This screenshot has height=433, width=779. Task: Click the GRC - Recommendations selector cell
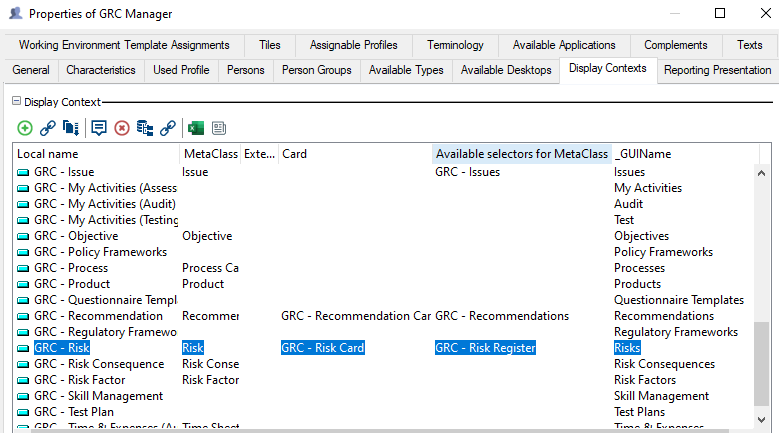tap(502, 316)
